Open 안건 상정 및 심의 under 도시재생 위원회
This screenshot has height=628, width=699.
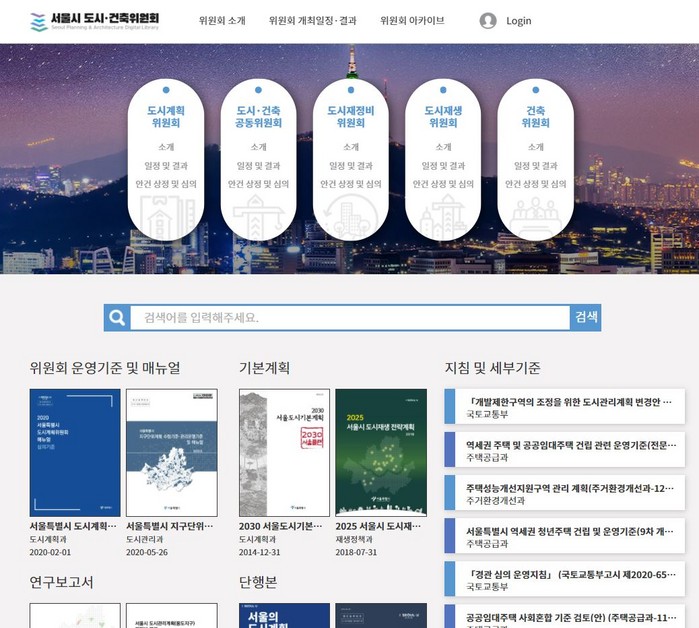point(442,184)
